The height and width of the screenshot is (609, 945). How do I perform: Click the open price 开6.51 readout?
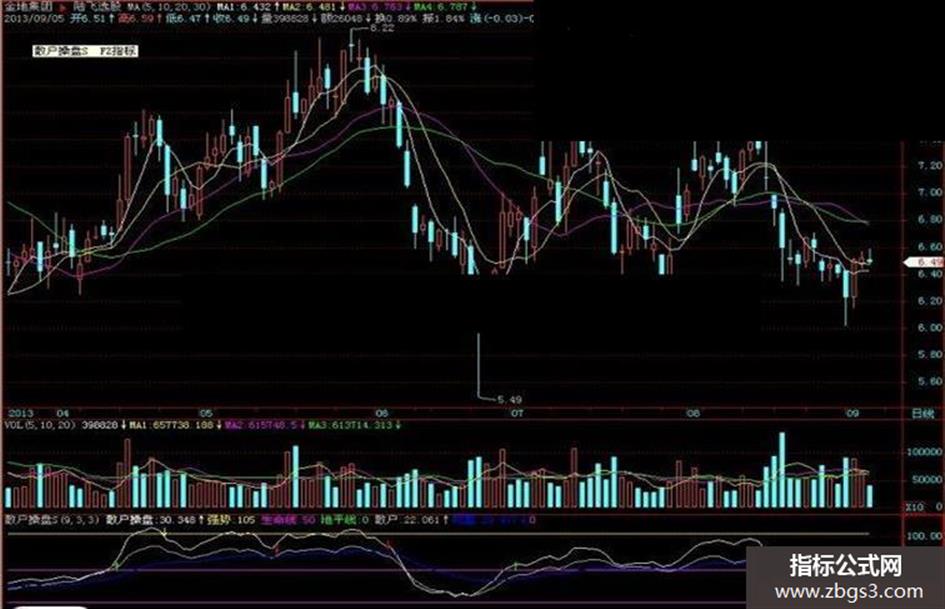coord(89,19)
